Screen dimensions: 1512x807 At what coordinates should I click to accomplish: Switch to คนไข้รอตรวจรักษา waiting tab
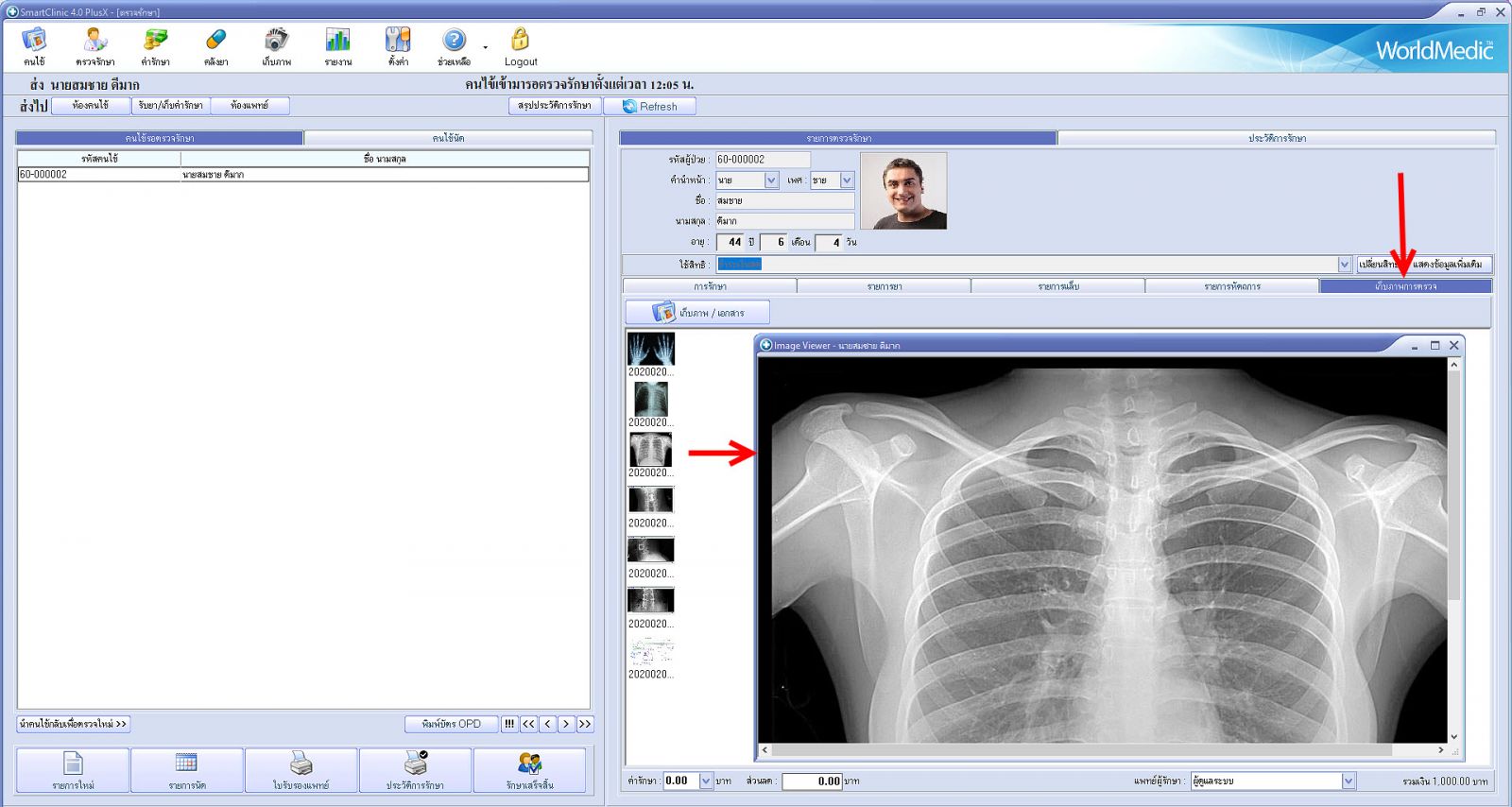tap(160, 138)
